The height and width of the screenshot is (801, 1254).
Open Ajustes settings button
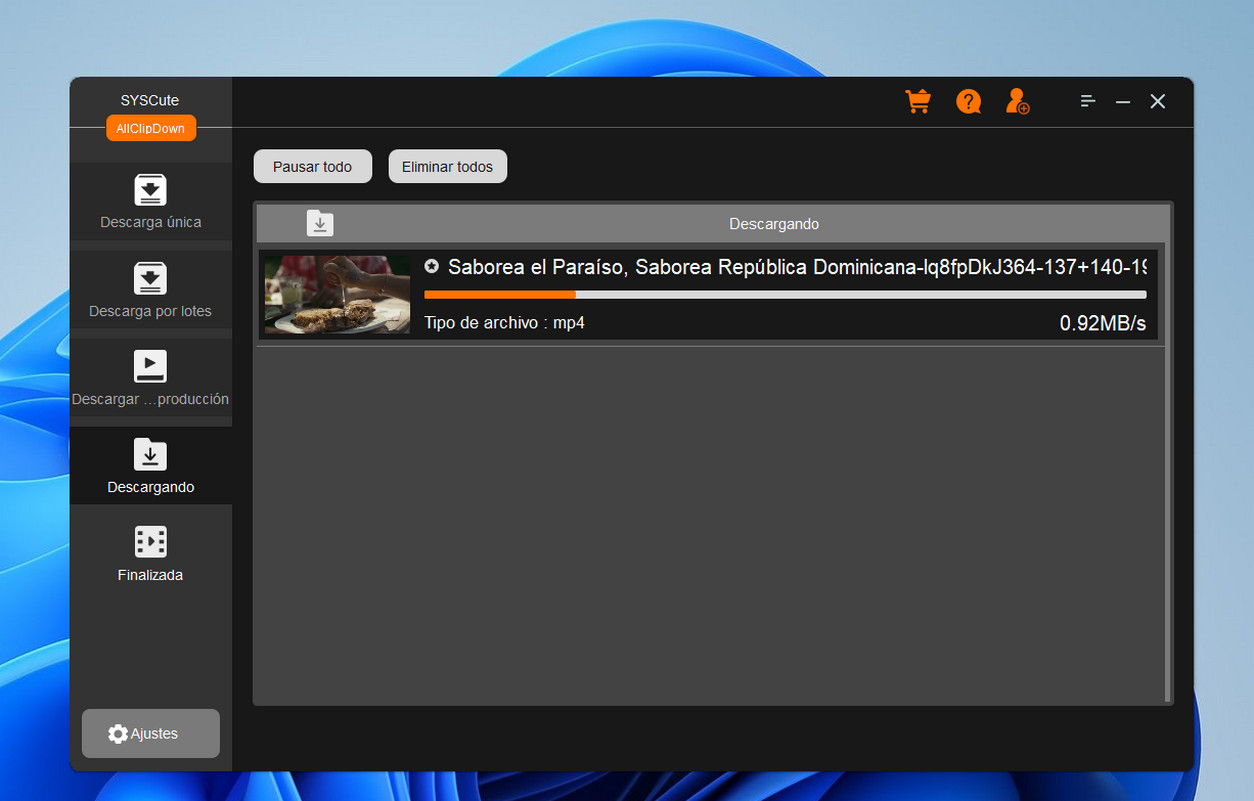point(150,733)
